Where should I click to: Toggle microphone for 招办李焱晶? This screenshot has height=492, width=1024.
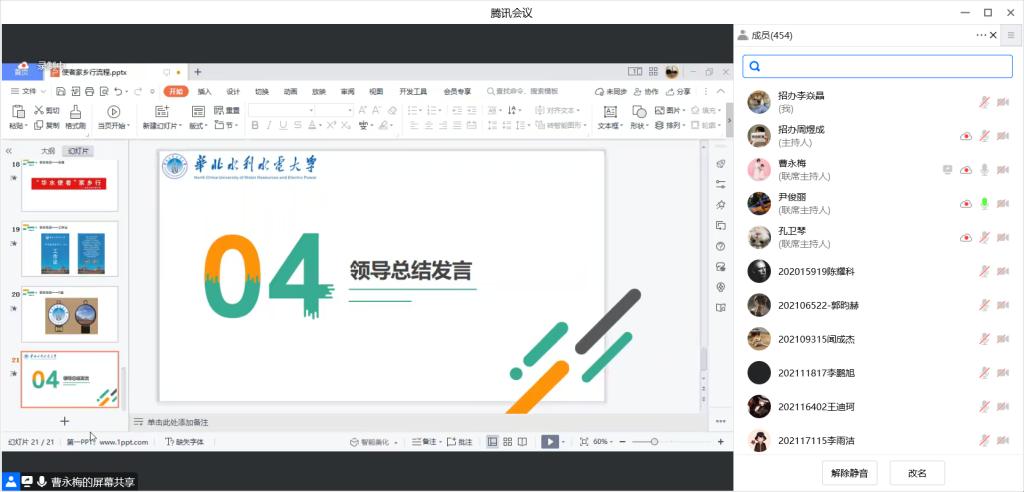pos(984,102)
